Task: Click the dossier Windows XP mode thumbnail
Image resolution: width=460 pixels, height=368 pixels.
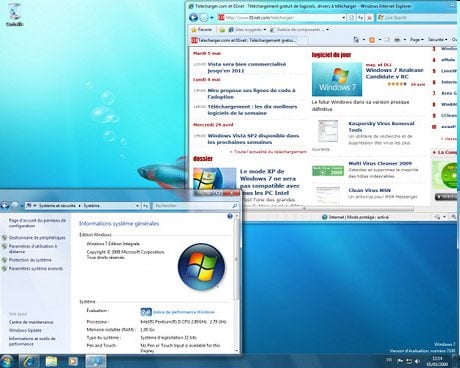Action: (214, 178)
